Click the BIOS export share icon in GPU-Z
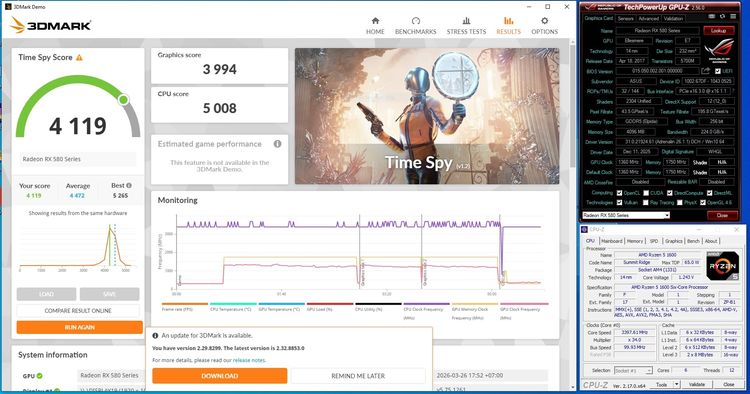 pyautogui.click(x=705, y=71)
